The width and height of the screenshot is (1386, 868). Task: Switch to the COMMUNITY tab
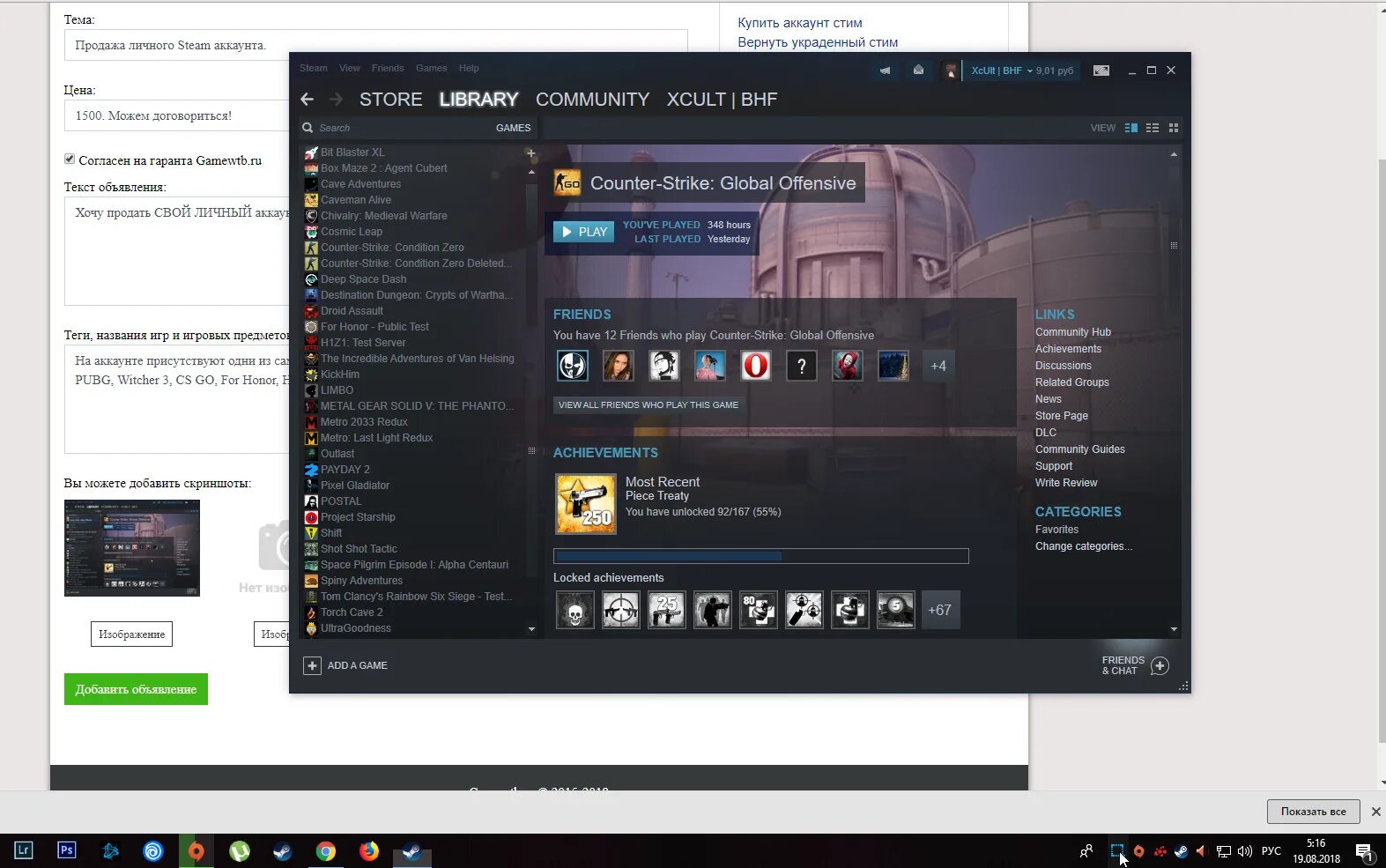pyautogui.click(x=593, y=100)
